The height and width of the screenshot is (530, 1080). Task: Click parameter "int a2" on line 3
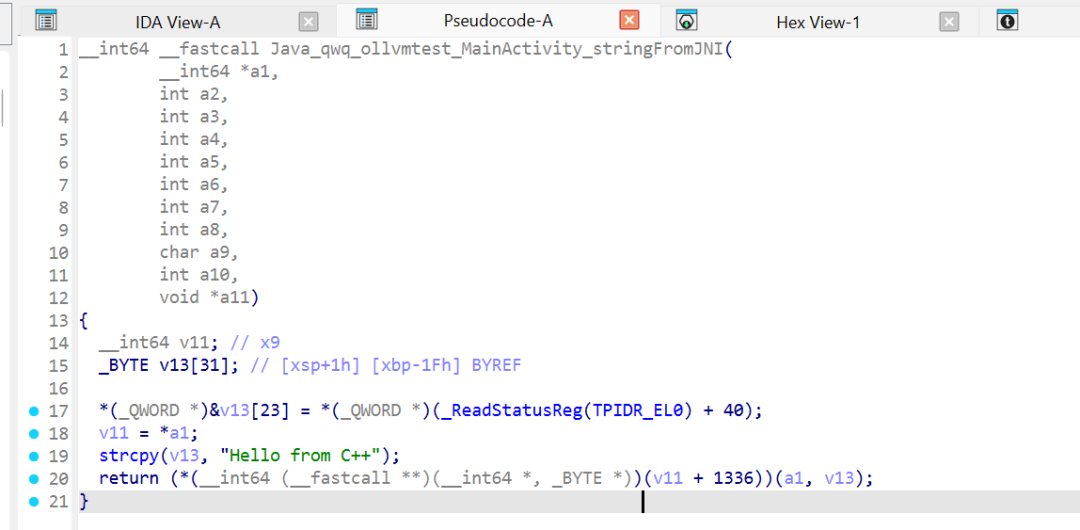(190, 94)
